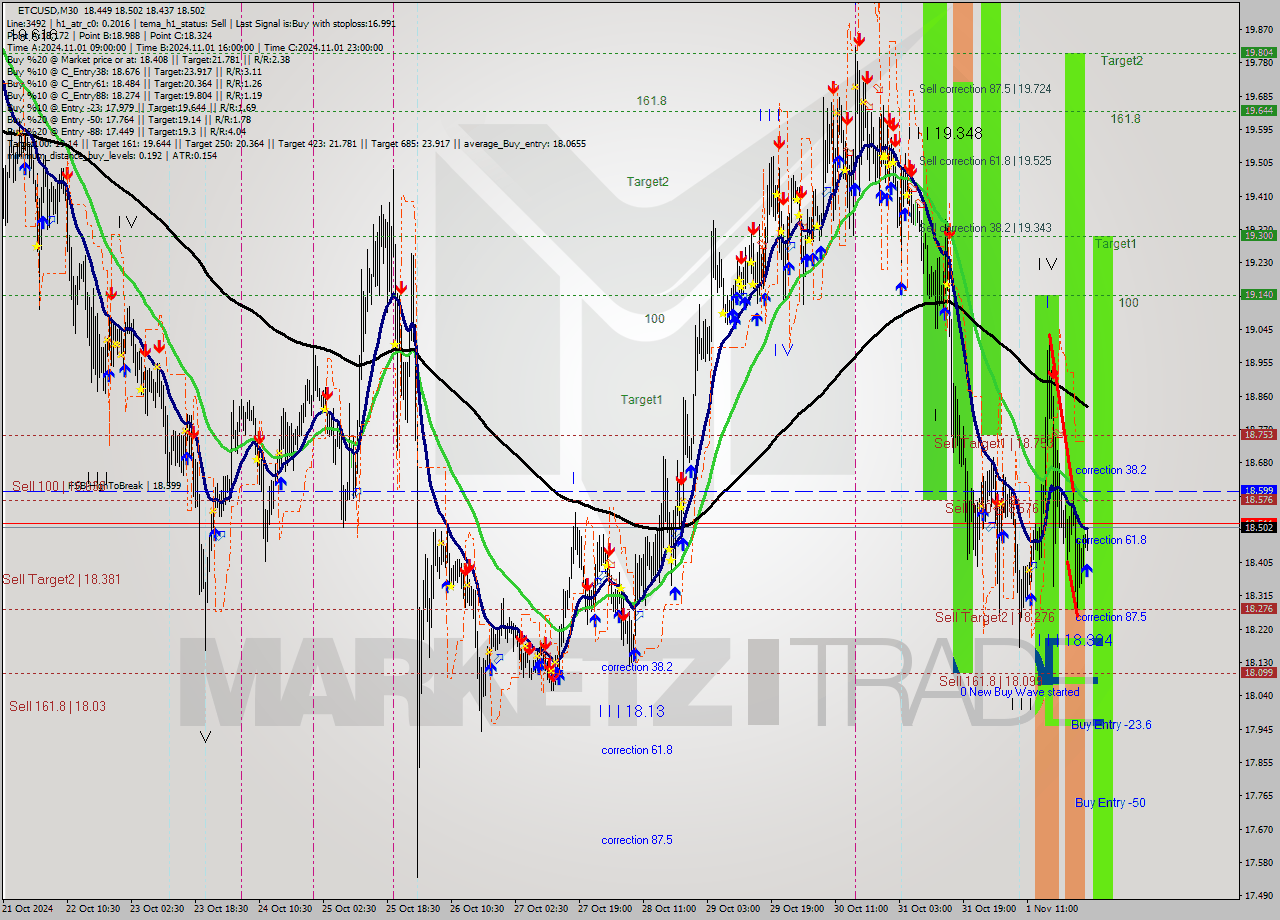Screen dimensions: 1280x920
Task: Click the red 18.576 price tag
Action: (1258, 499)
